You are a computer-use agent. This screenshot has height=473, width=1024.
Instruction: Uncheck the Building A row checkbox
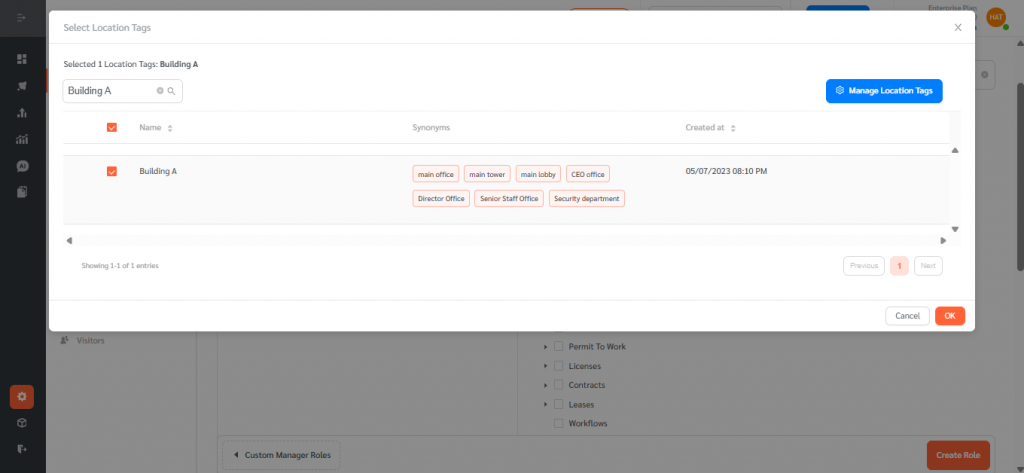(x=112, y=172)
